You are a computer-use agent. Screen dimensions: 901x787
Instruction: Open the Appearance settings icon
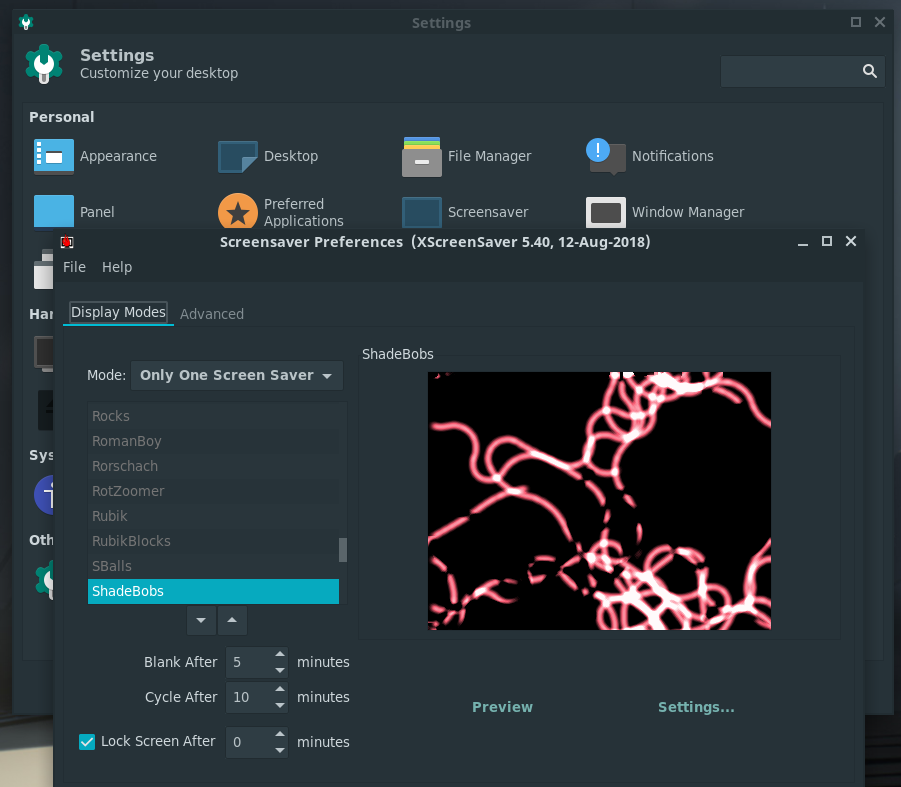click(54, 156)
